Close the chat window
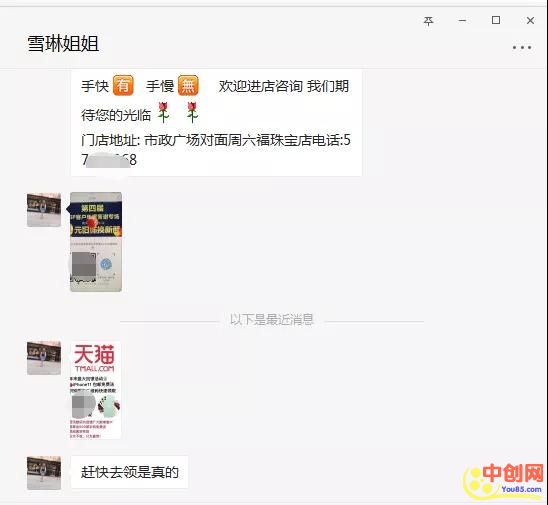The image size is (548, 505). (530, 21)
